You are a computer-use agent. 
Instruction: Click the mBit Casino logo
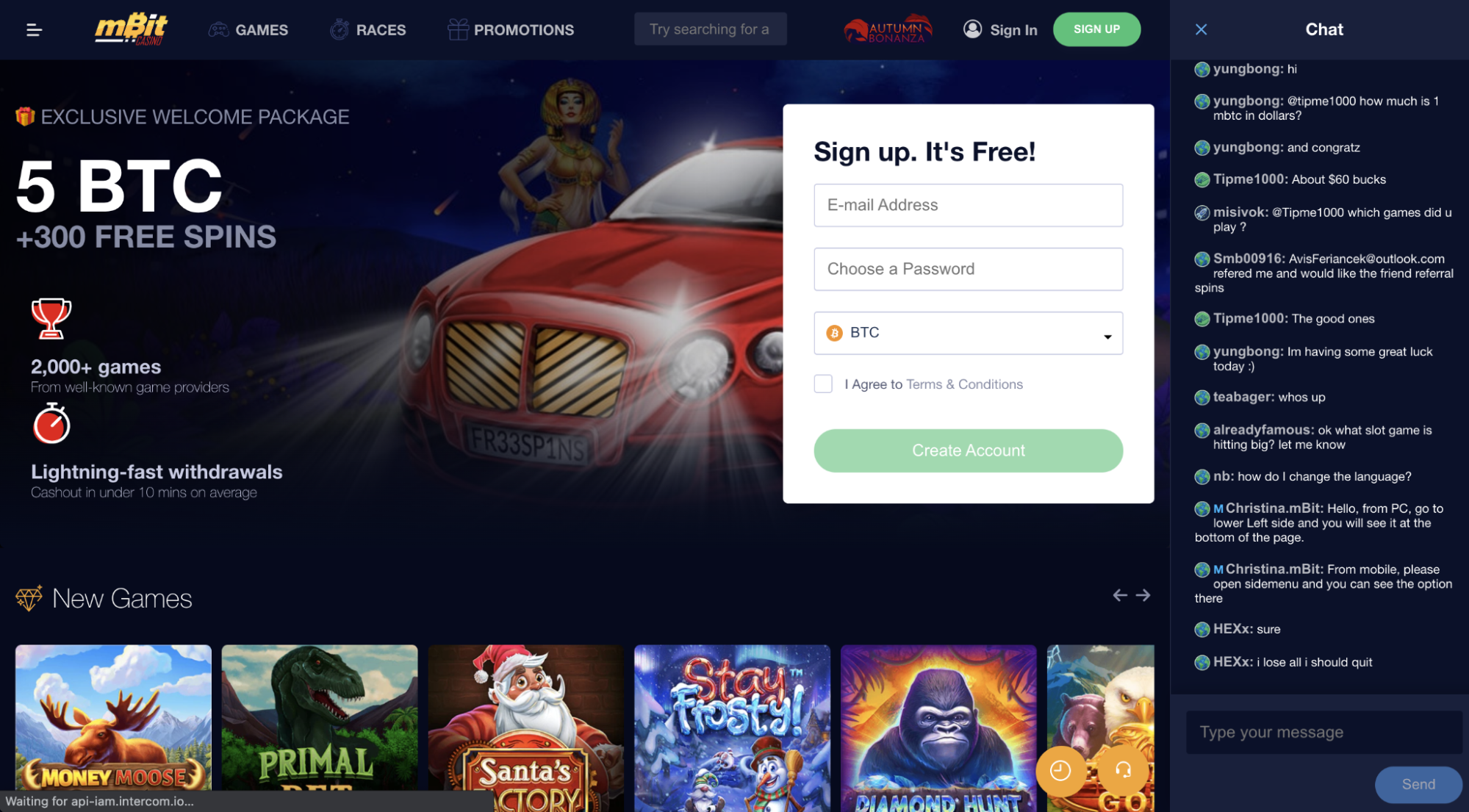pos(132,29)
